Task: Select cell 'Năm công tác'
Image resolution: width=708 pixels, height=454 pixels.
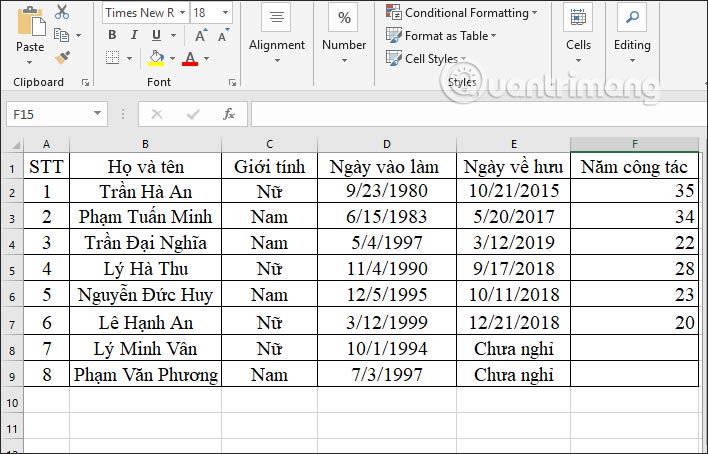Action: pyautogui.click(x=634, y=166)
